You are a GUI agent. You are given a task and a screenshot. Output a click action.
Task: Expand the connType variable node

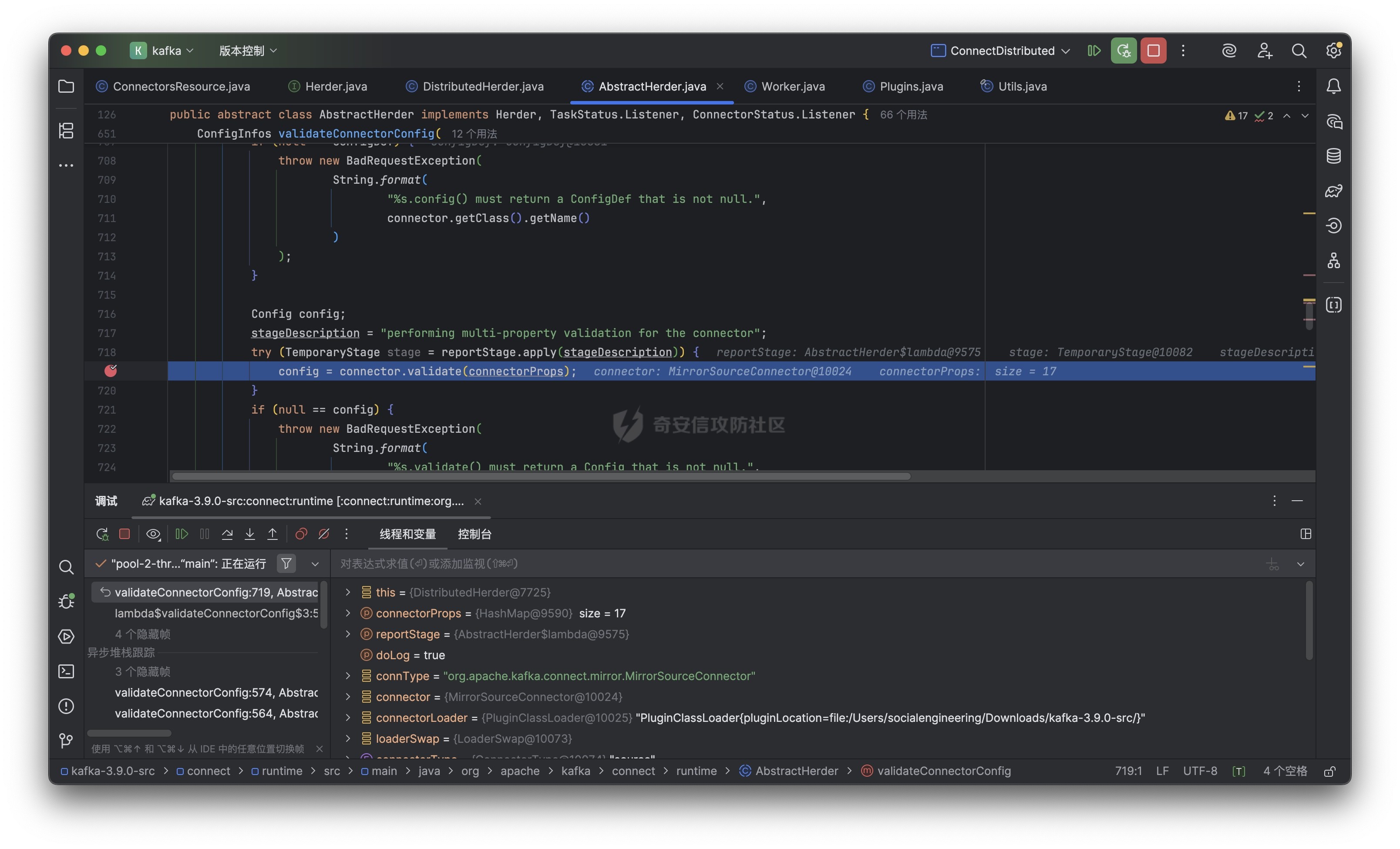pyautogui.click(x=348, y=676)
